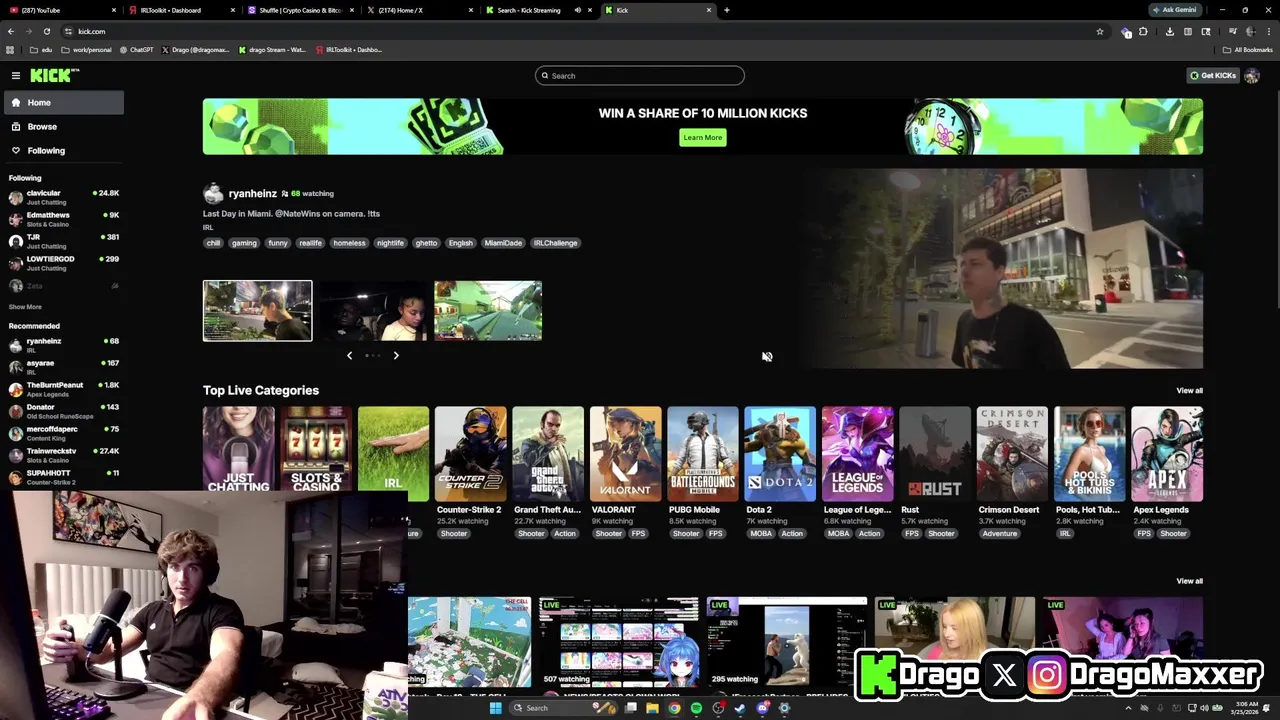
Task: Click the 'MiamiDade' tag
Action: pyautogui.click(x=503, y=243)
